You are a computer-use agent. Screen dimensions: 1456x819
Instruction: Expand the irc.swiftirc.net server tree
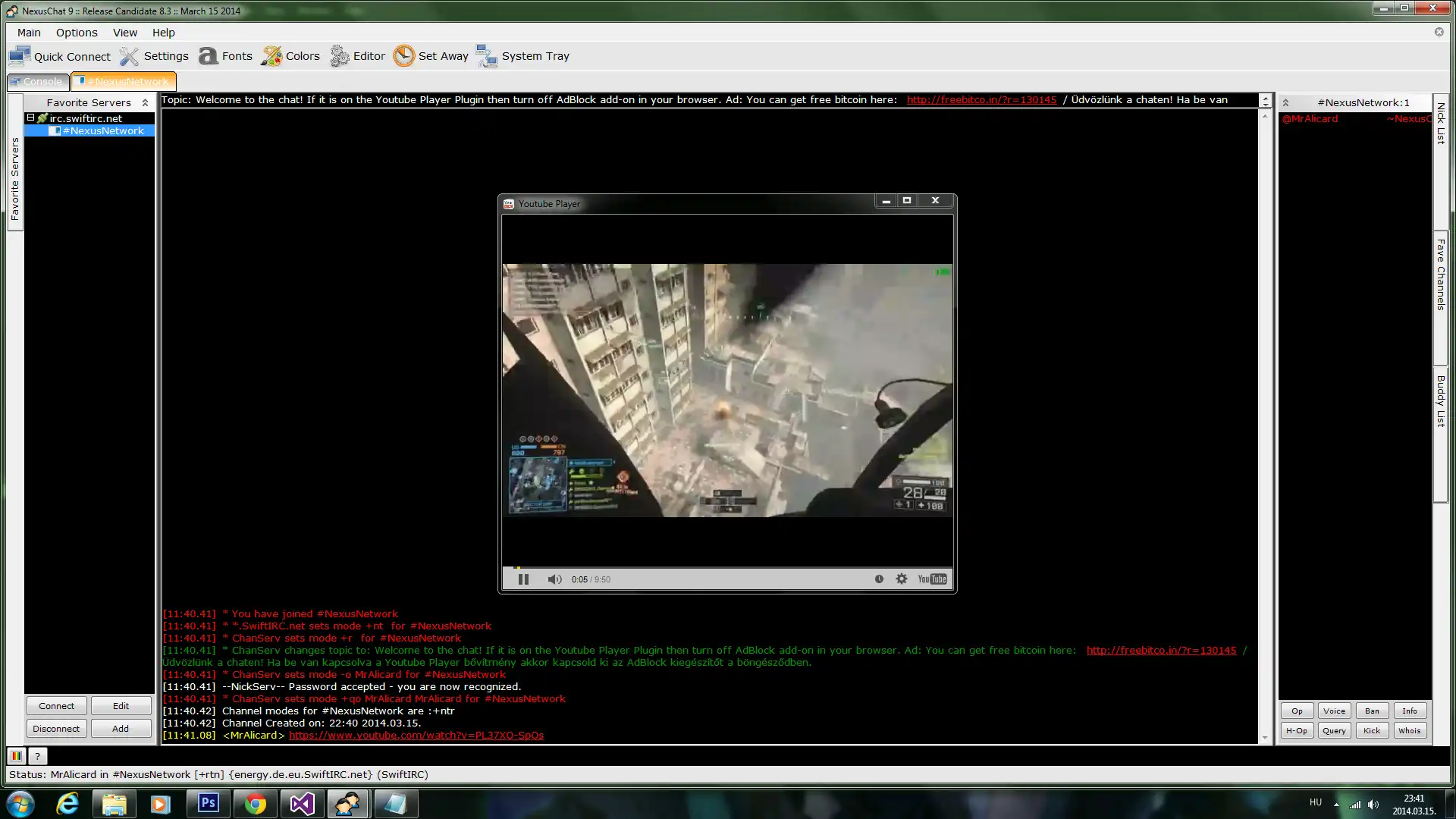tap(30, 117)
